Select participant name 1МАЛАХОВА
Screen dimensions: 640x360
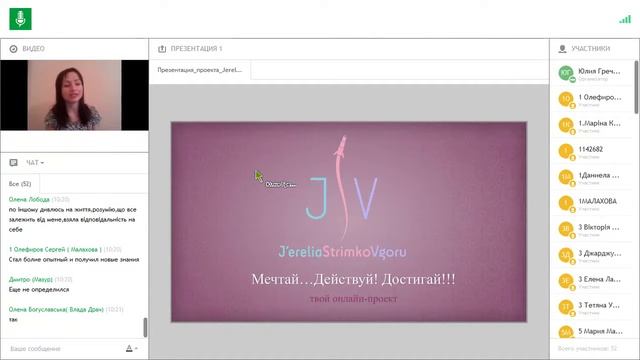598,201
